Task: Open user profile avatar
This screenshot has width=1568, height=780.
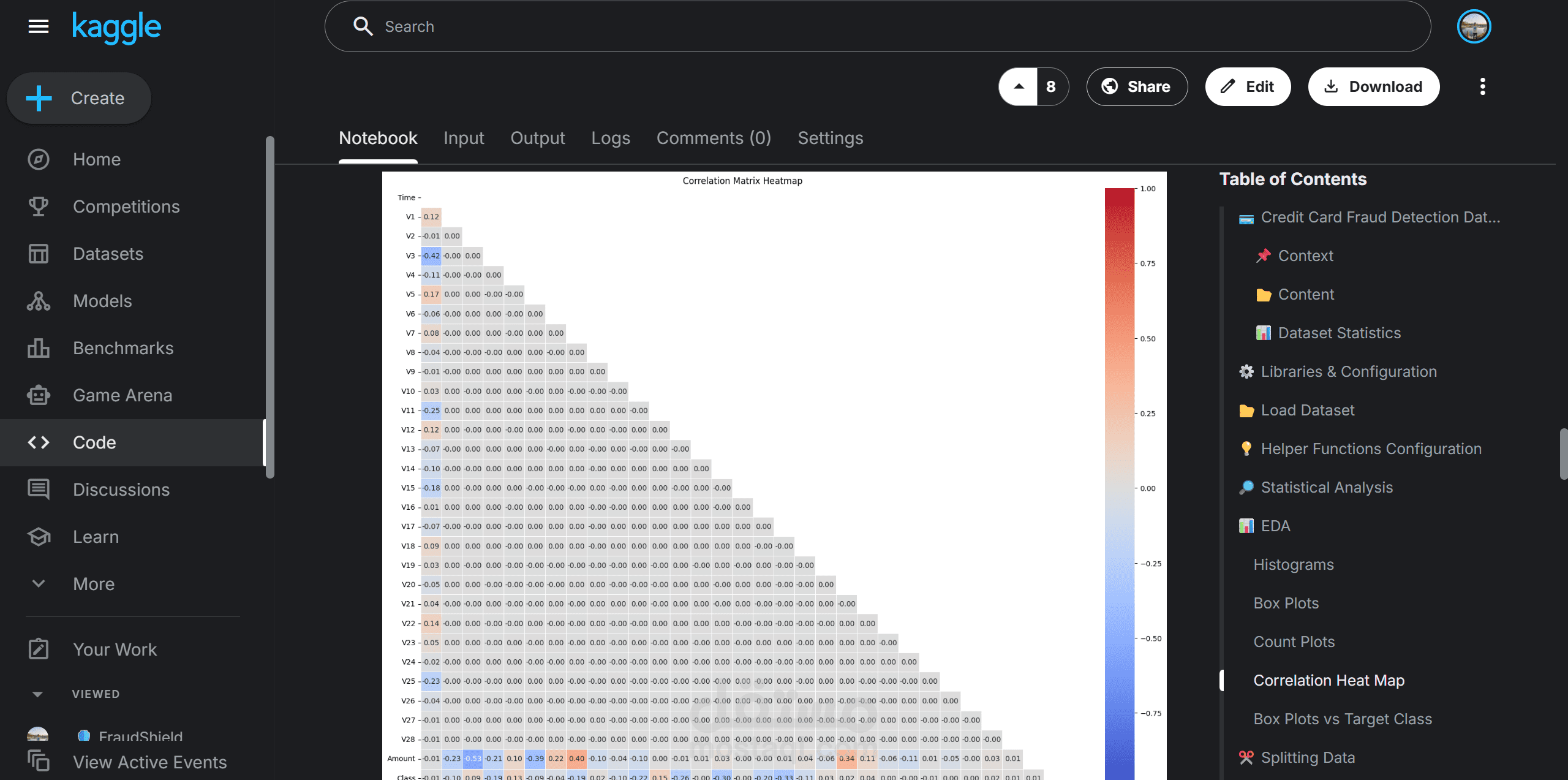Action: pos(1474,26)
